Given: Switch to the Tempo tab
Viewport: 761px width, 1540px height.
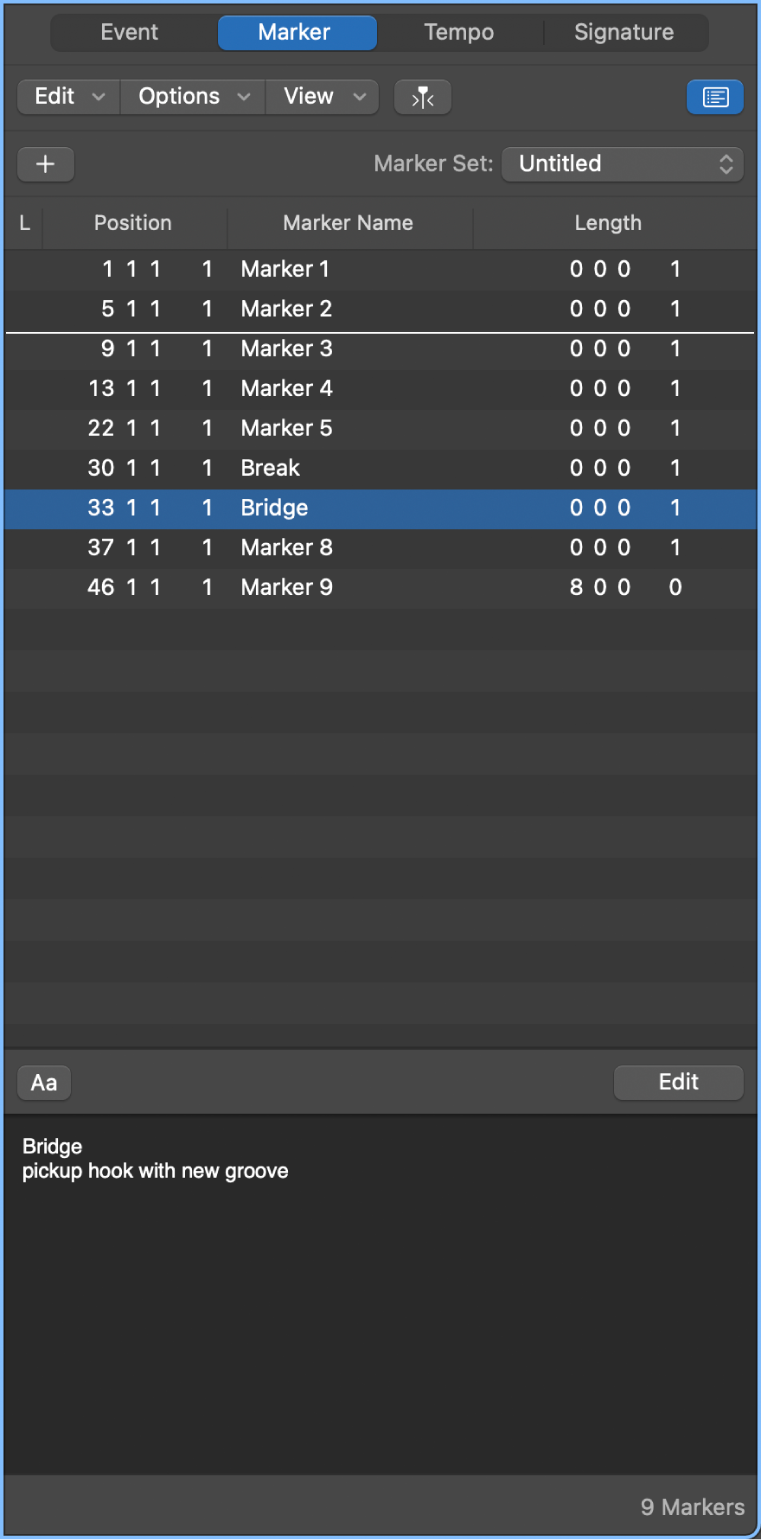Looking at the screenshot, I should click(459, 32).
